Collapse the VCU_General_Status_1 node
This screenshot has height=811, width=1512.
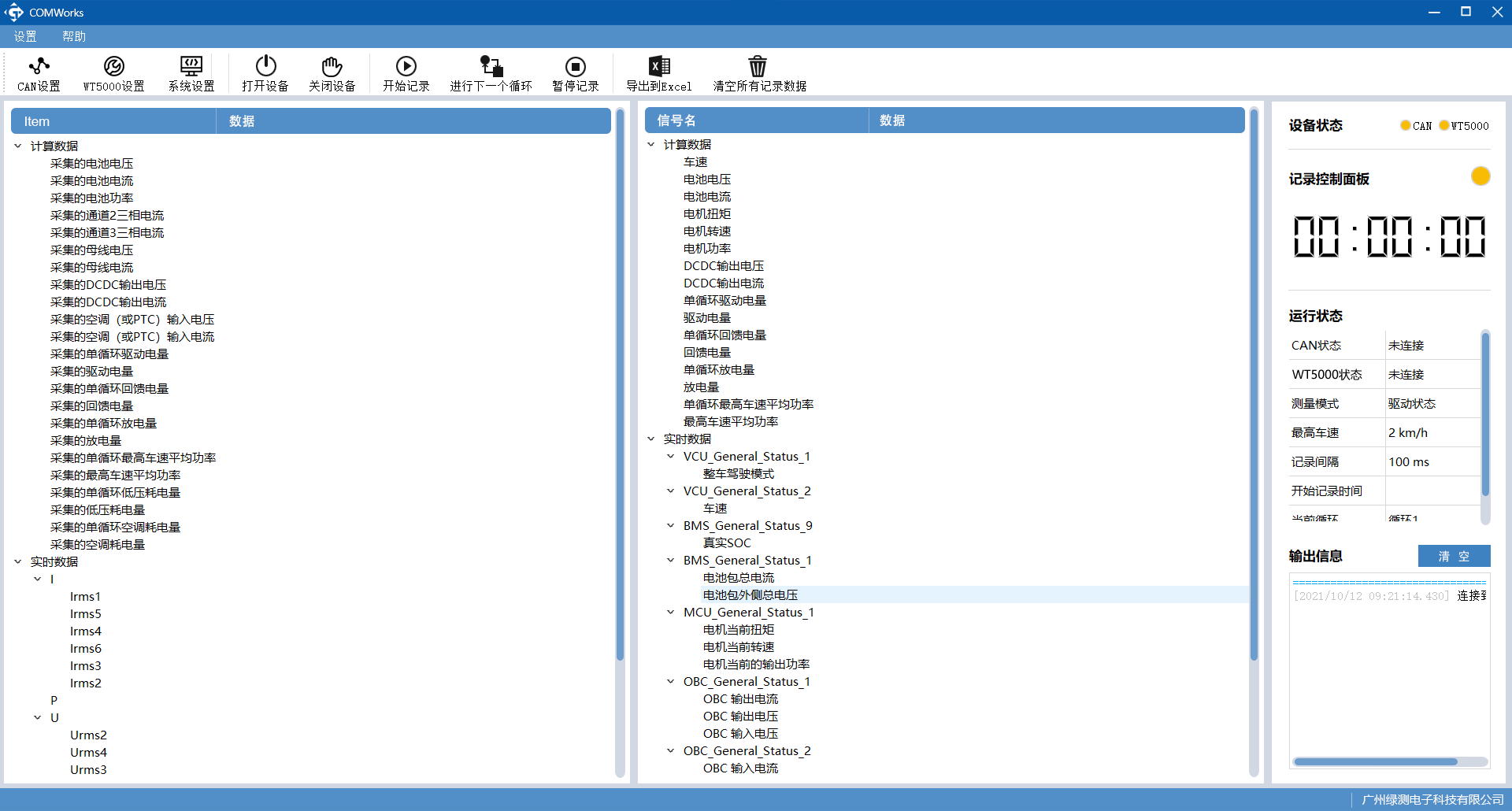(x=671, y=456)
